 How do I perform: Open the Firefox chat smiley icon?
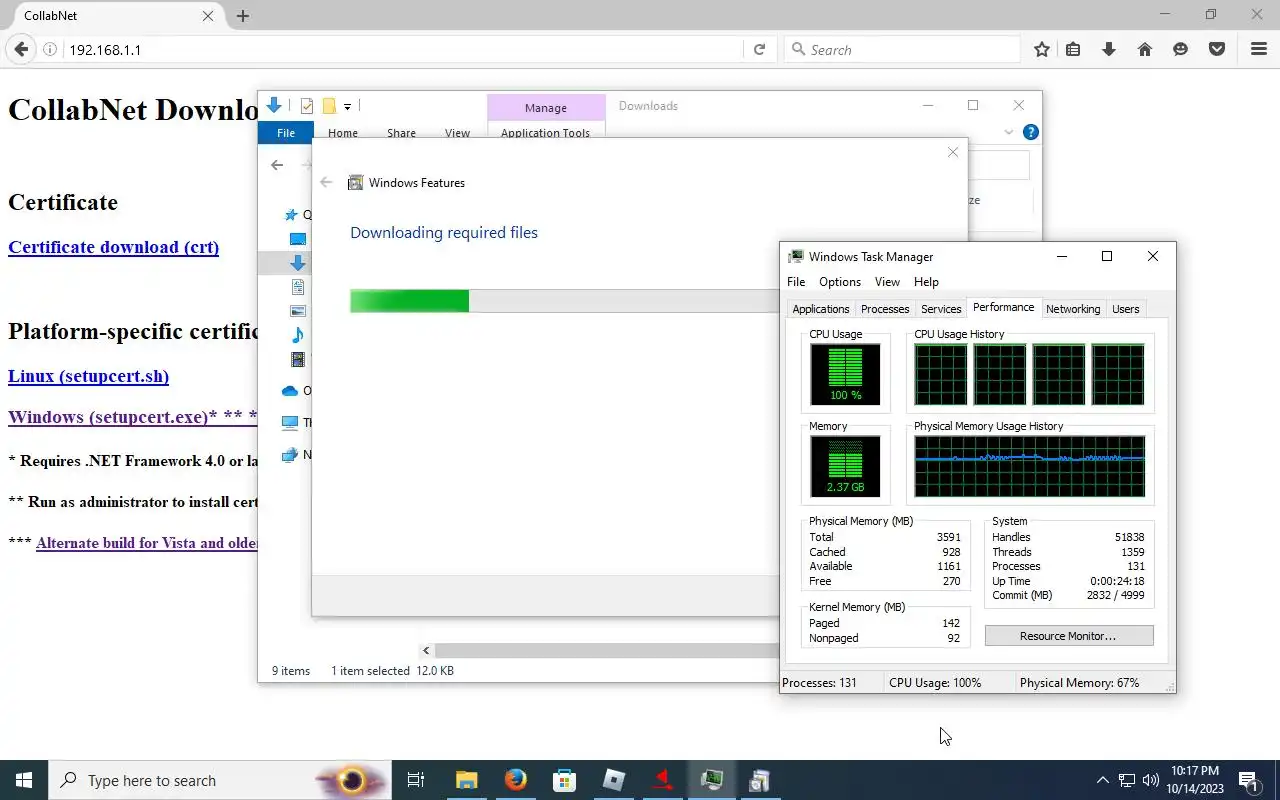1181,49
